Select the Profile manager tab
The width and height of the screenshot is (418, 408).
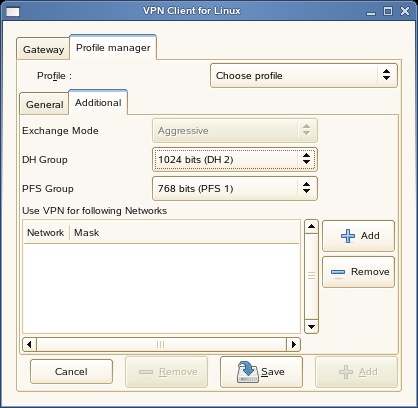pyautogui.click(x=113, y=48)
